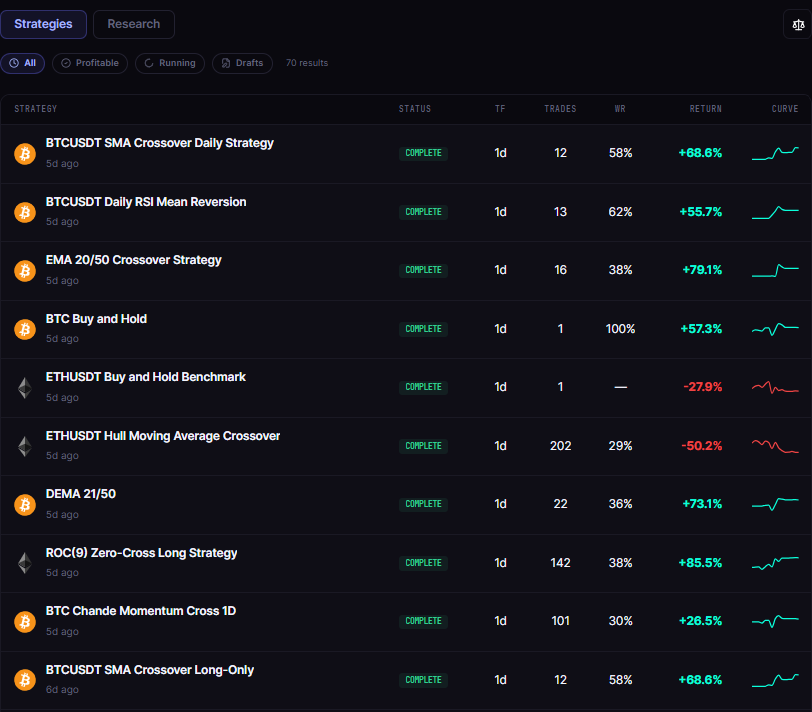The height and width of the screenshot is (712, 812).
Task: Click the -50.2% return value
Action: [702, 446]
